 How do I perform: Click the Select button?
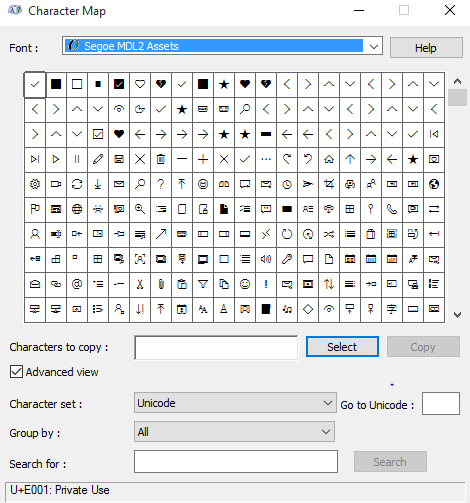(x=342, y=347)
